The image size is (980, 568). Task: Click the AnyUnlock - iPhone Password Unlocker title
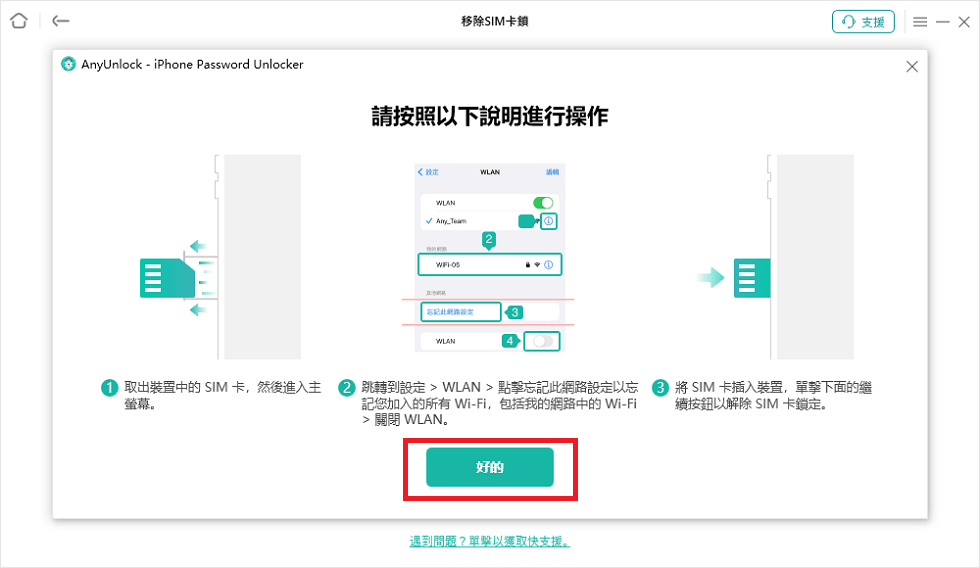click(192, 64)
